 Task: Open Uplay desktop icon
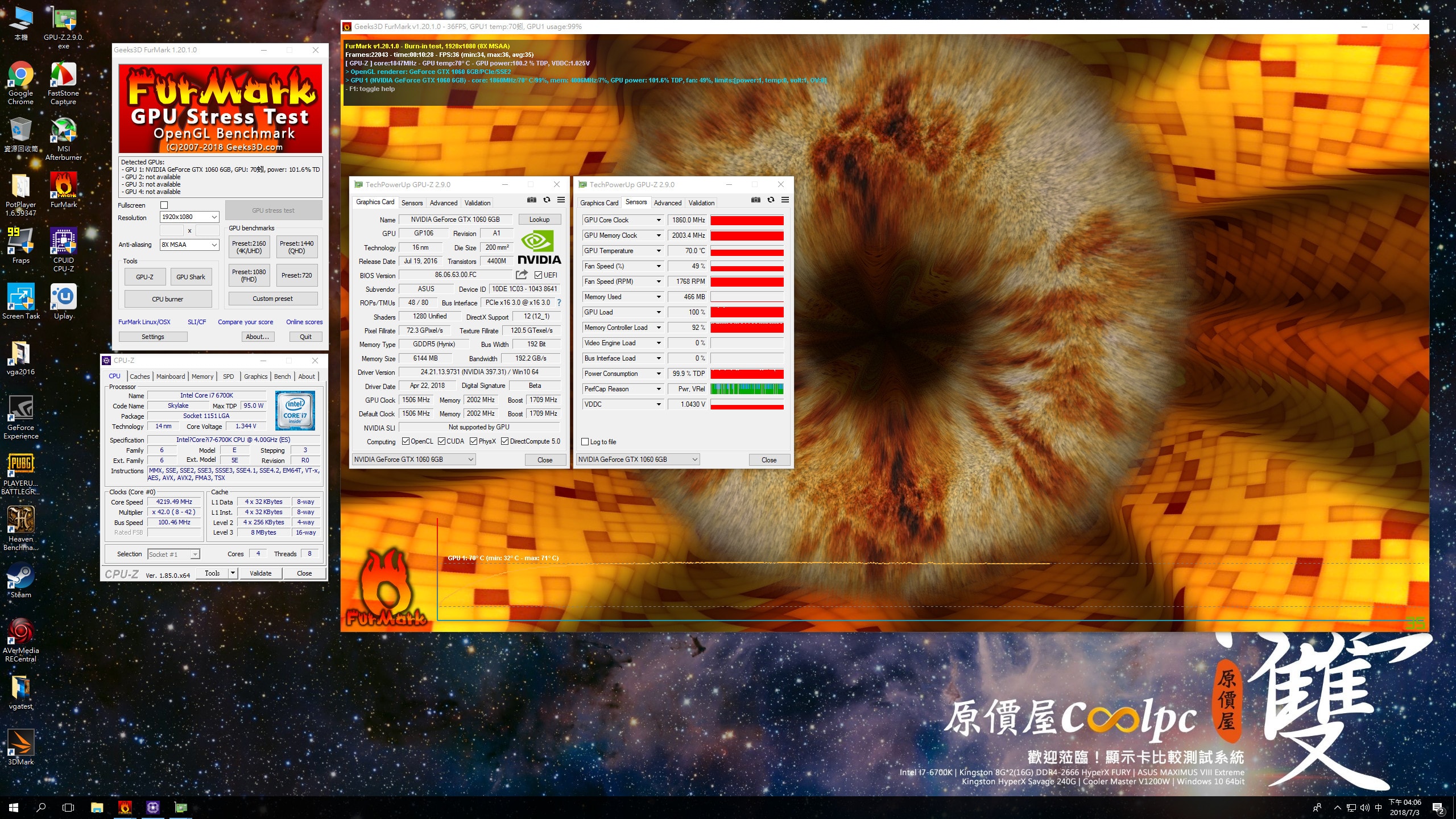[x=64, y=302]
